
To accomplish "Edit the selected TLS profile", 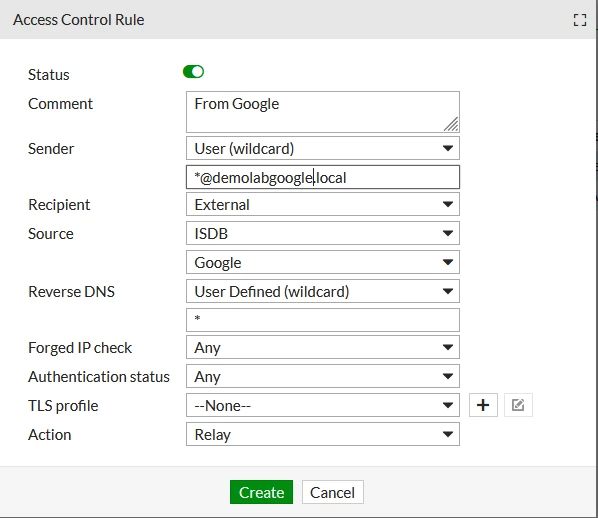I will 518,405.
